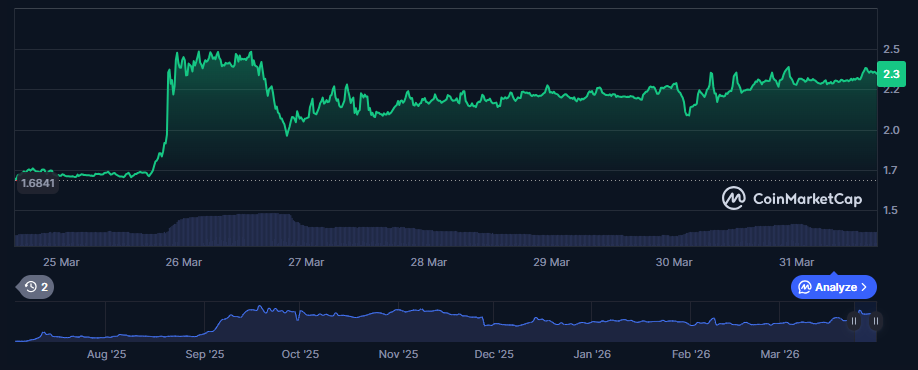Click the clock icon in history badge

pos(31,287)
